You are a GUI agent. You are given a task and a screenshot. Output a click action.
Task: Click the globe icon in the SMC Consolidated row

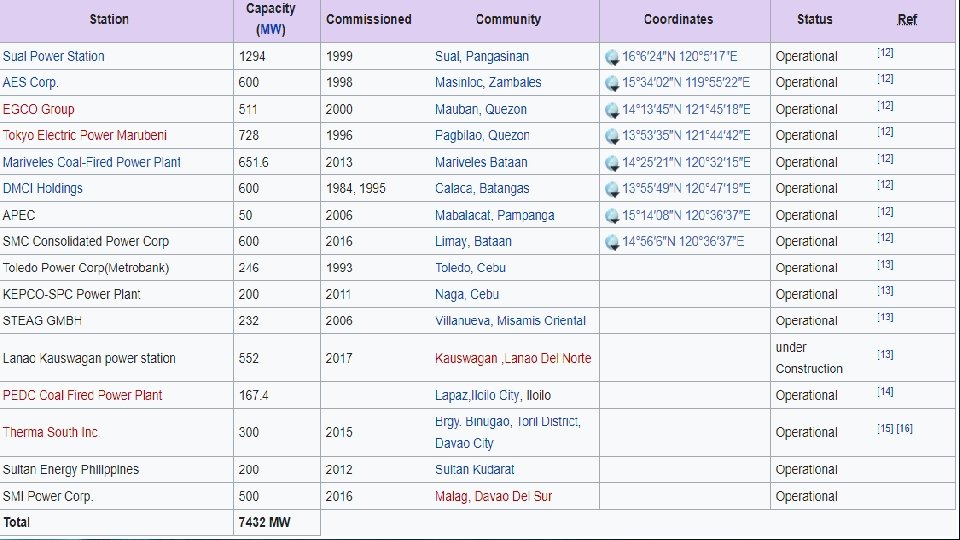click(612, 242)
